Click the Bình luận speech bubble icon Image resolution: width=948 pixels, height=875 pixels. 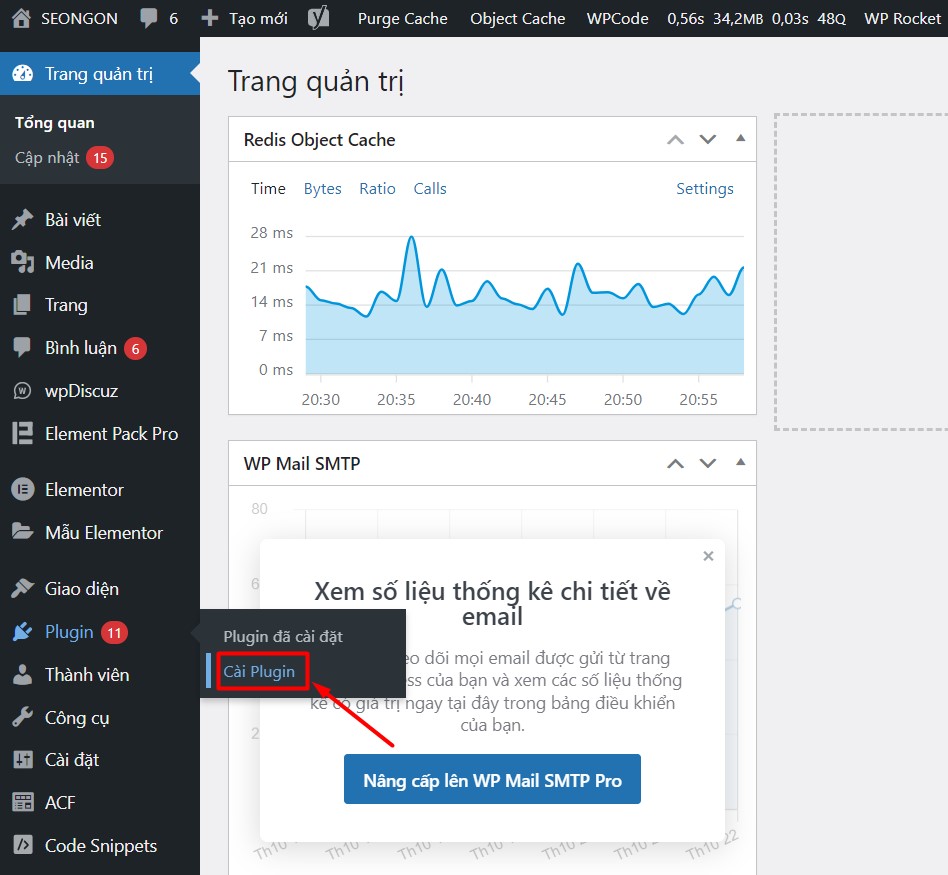(22, 348)
